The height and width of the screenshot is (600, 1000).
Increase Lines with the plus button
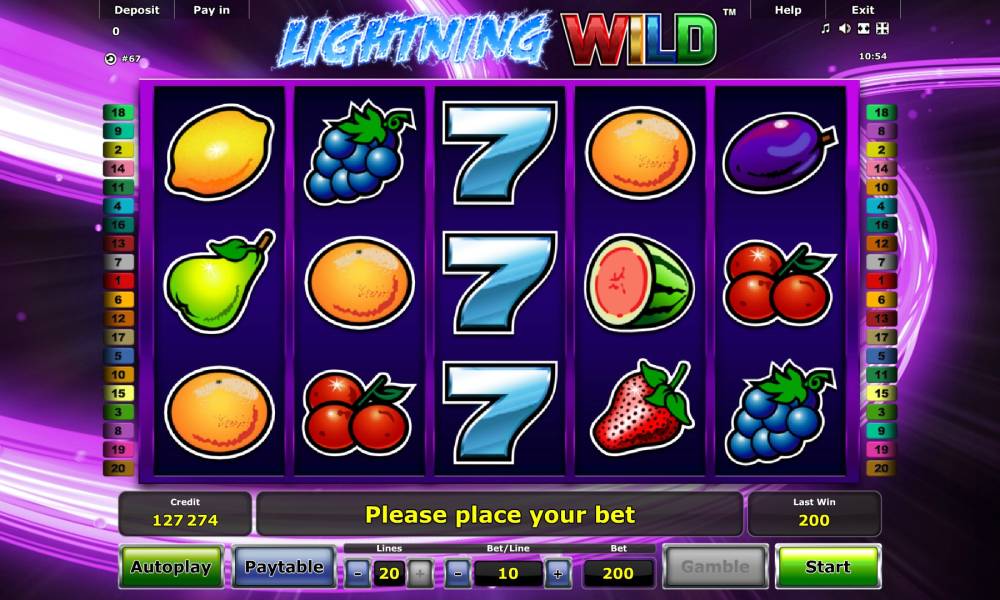[420, 573]
